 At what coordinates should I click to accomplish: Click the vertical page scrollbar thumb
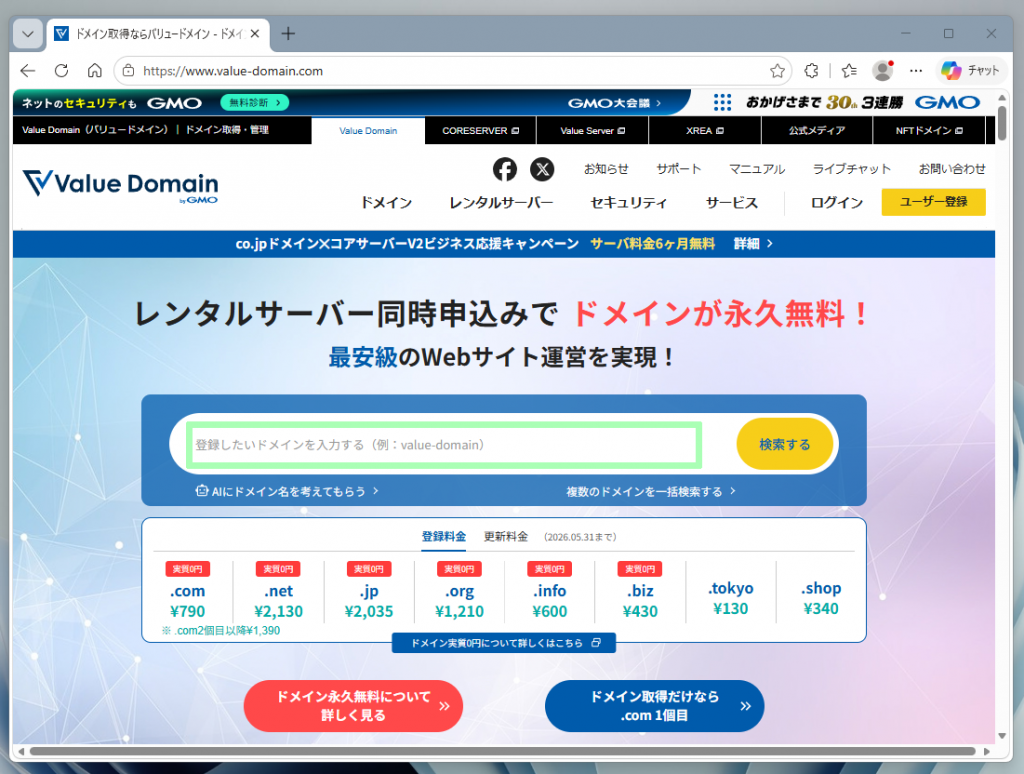pos(1002,121)
